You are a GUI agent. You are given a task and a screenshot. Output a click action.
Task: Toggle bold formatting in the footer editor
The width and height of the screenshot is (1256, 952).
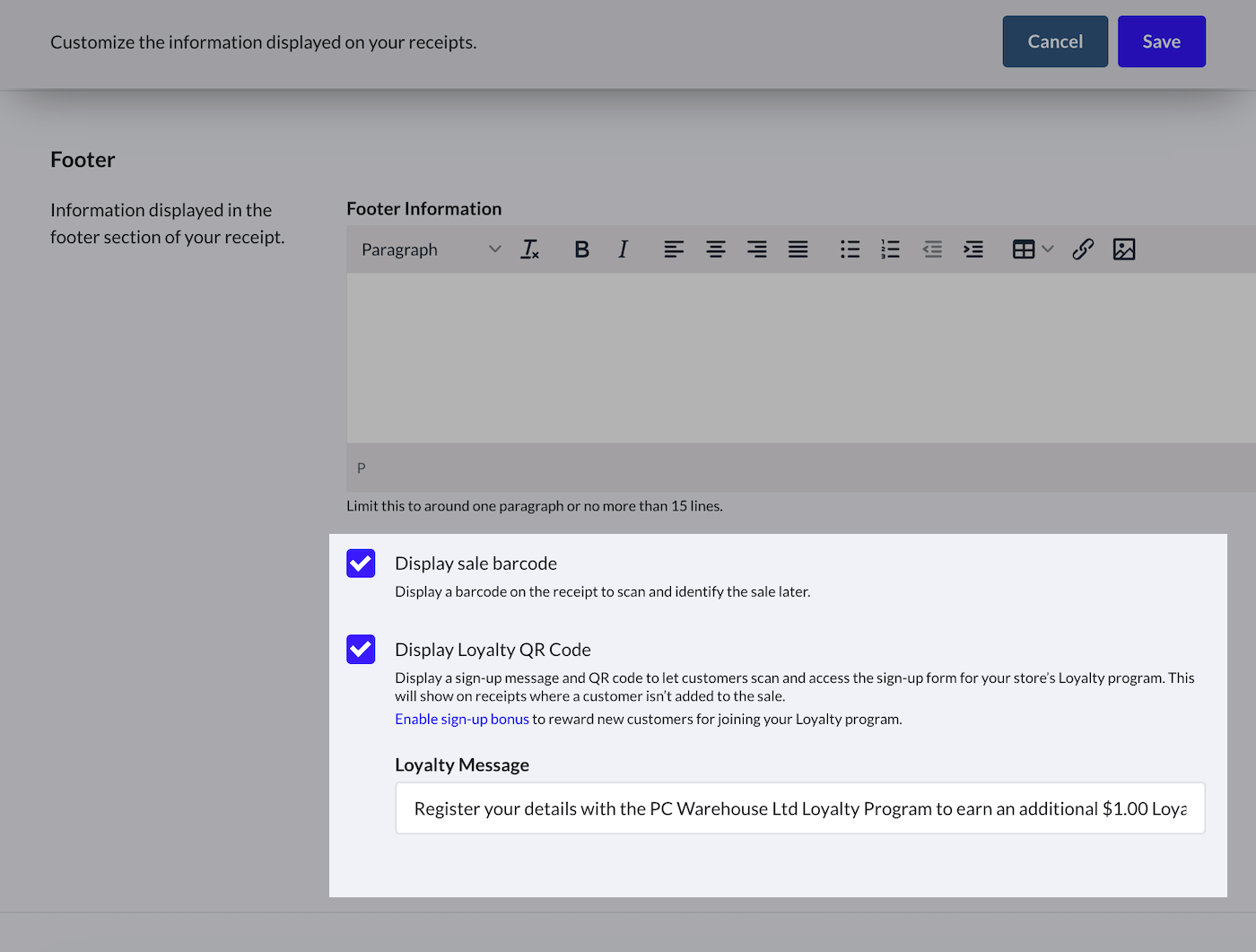click(581, 249)
